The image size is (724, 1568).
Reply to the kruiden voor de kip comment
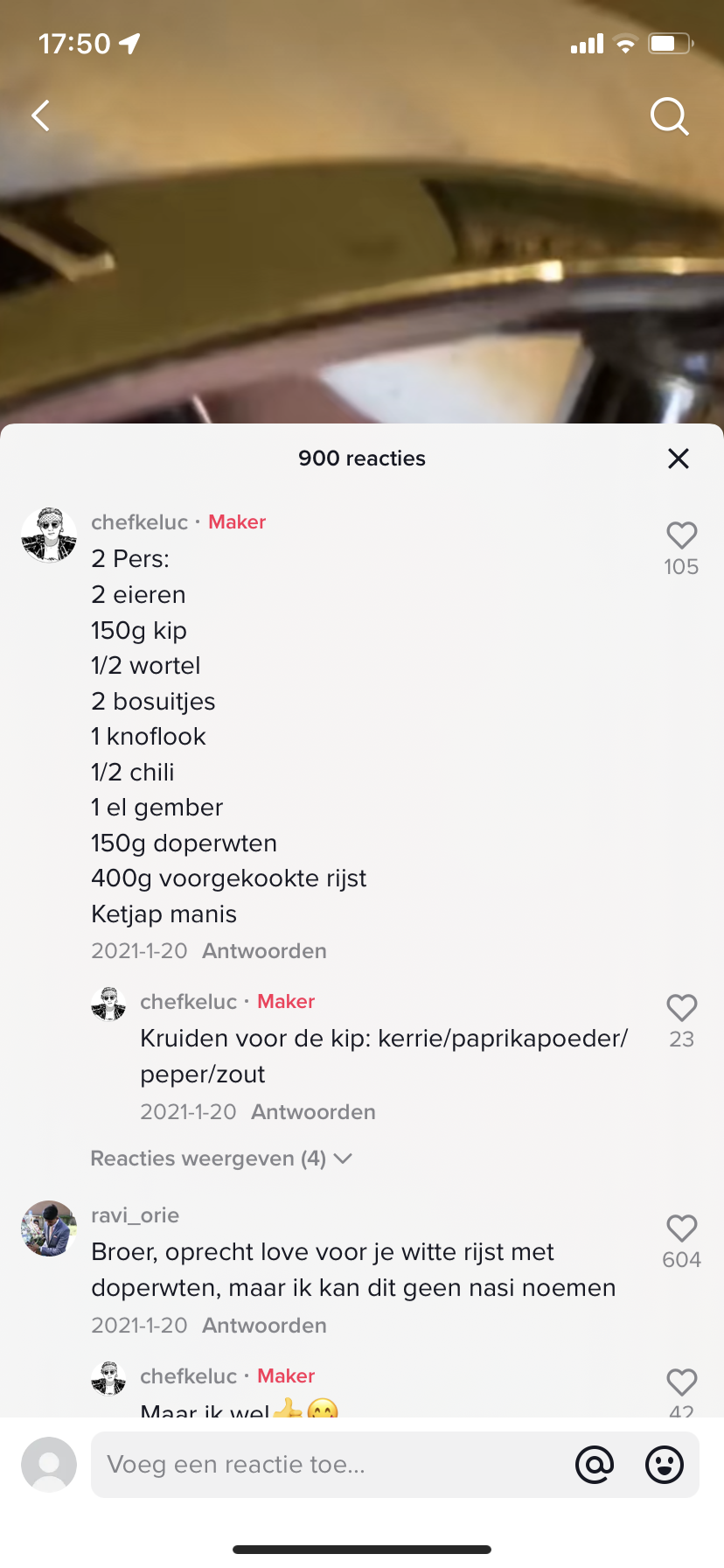coord(313,1112)
